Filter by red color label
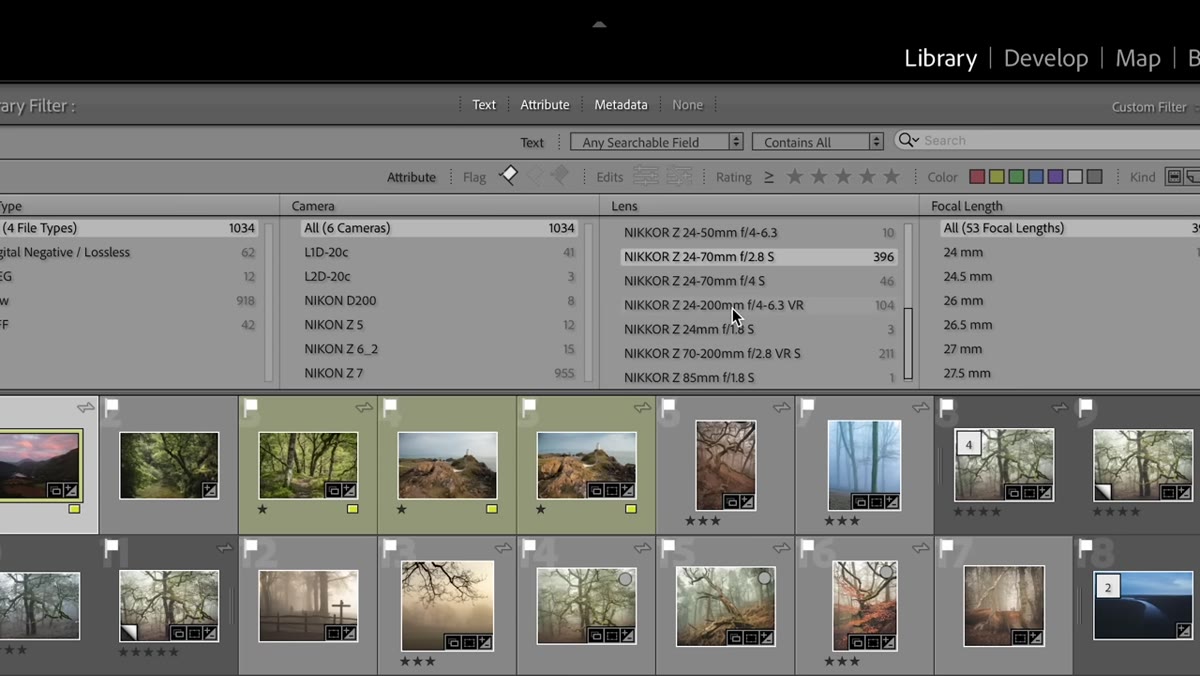The height and width of the screenshot is (676, 1200). point(977,177)
